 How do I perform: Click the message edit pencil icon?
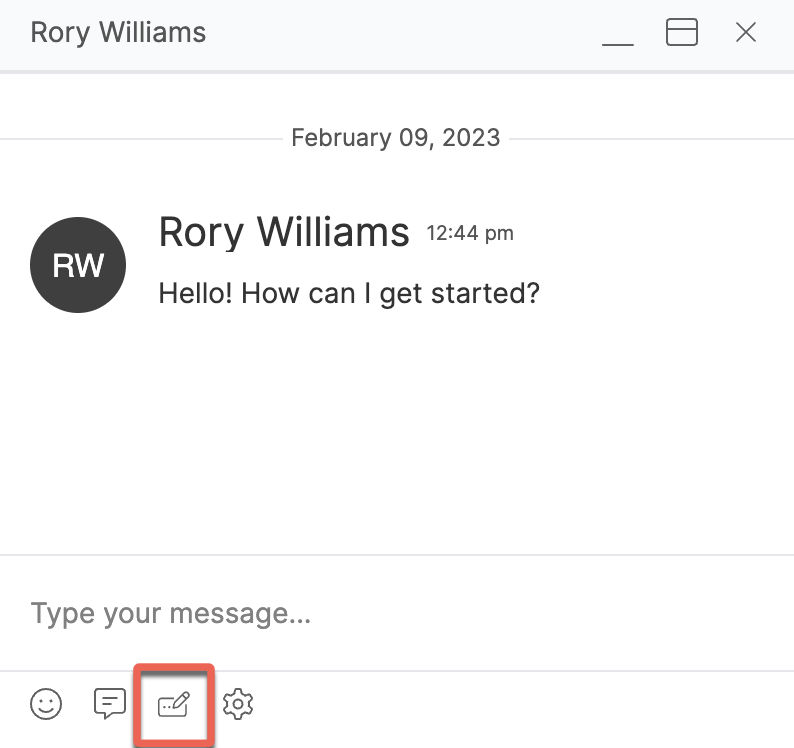coord(174,704)
